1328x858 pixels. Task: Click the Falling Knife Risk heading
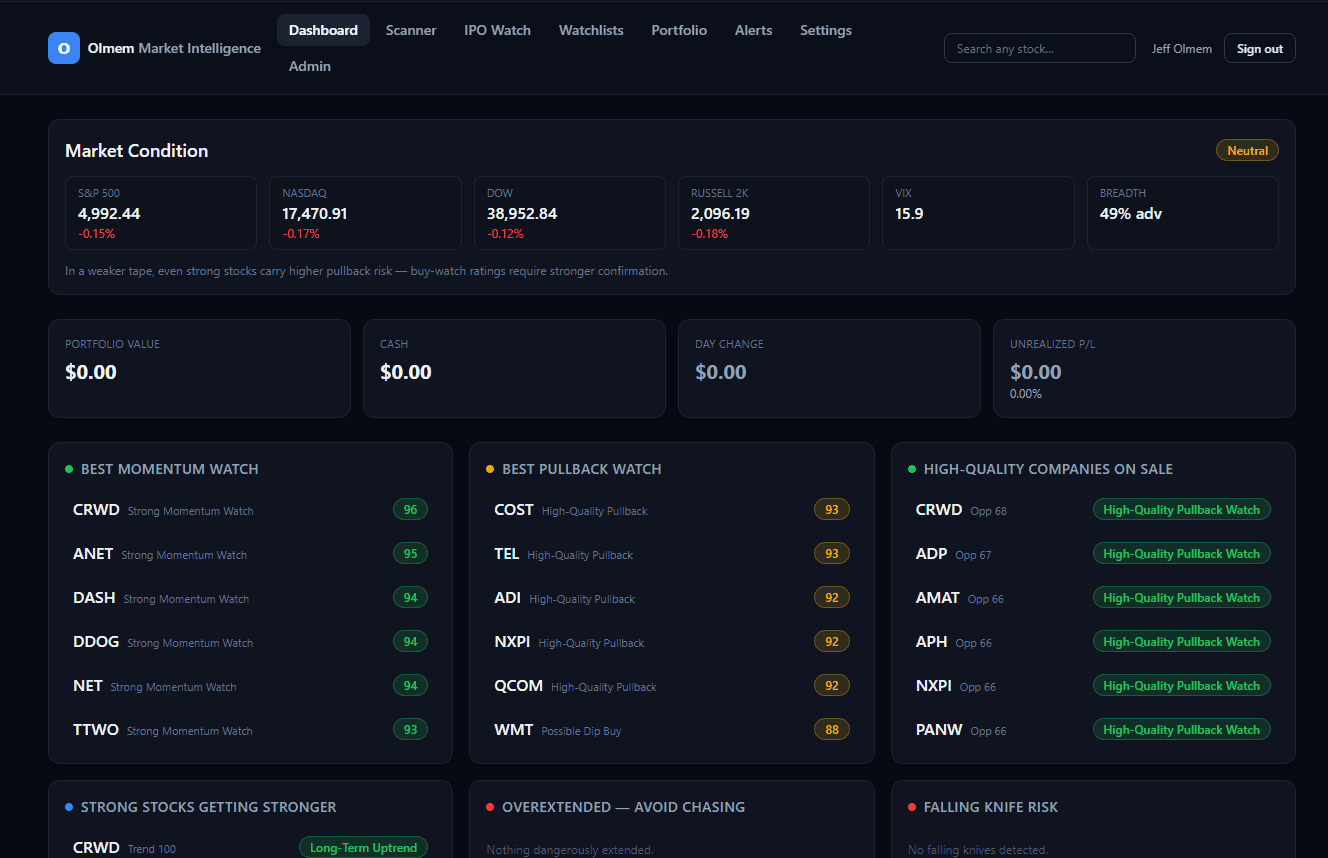pos(991,807)
